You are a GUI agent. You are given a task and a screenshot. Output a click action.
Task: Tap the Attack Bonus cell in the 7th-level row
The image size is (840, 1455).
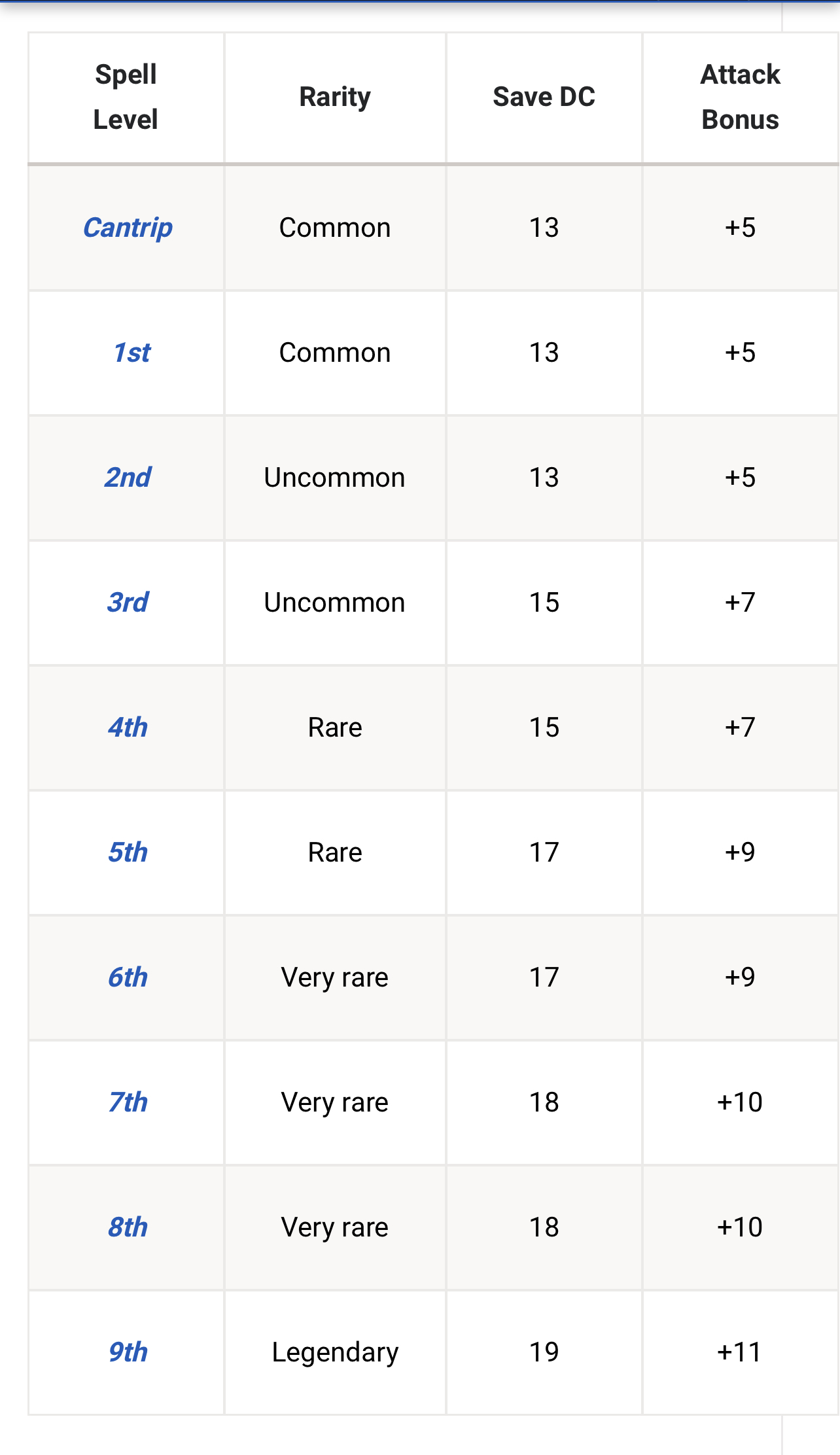[x=740, y=1102]
